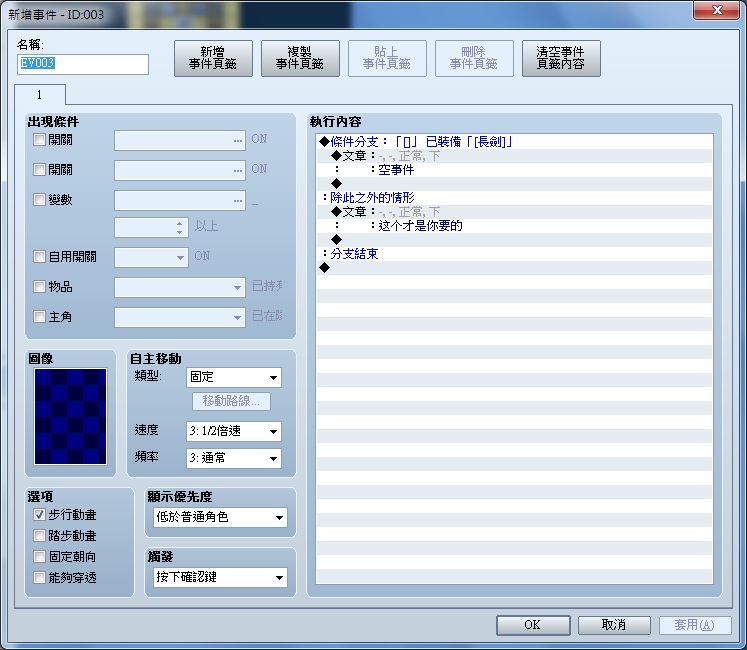Enable the 物品 condition checkbox

pyautogui.click(x=39, y=286)
